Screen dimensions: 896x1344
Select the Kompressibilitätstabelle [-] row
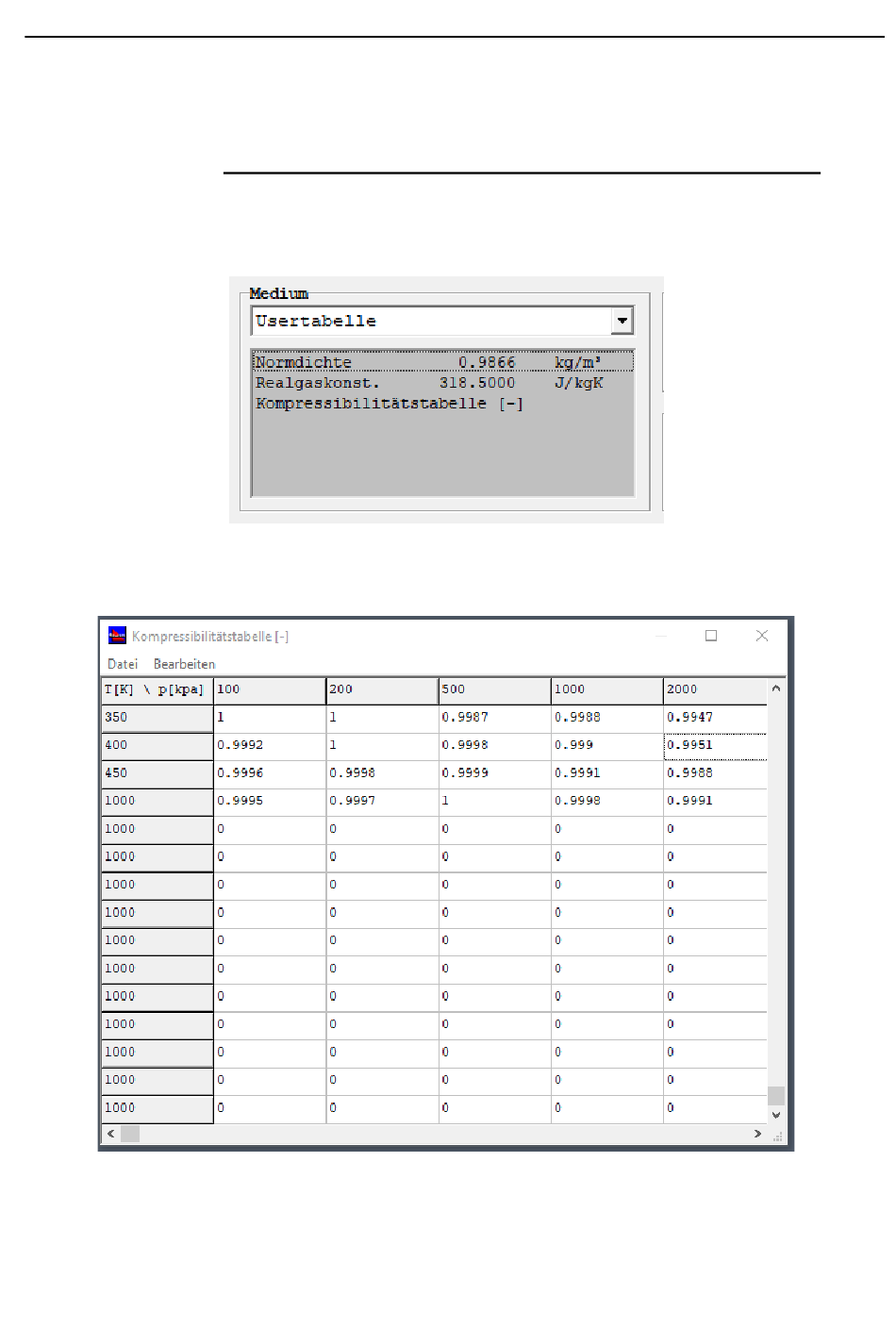[x=442, y=404]
